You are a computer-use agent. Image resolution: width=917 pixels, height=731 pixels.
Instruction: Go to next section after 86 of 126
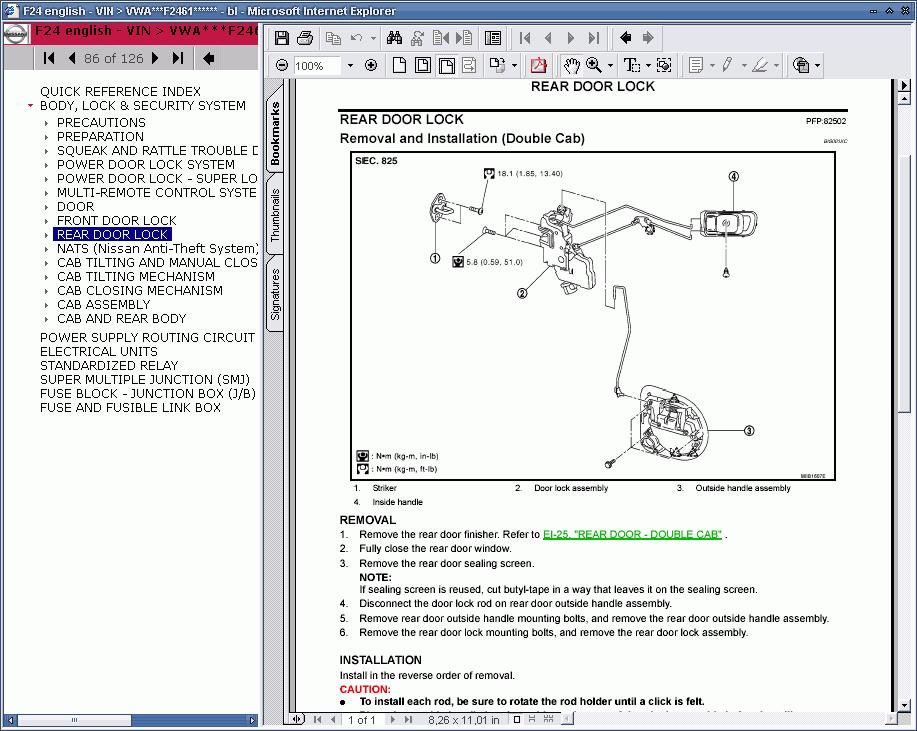(x=155, y=58)
